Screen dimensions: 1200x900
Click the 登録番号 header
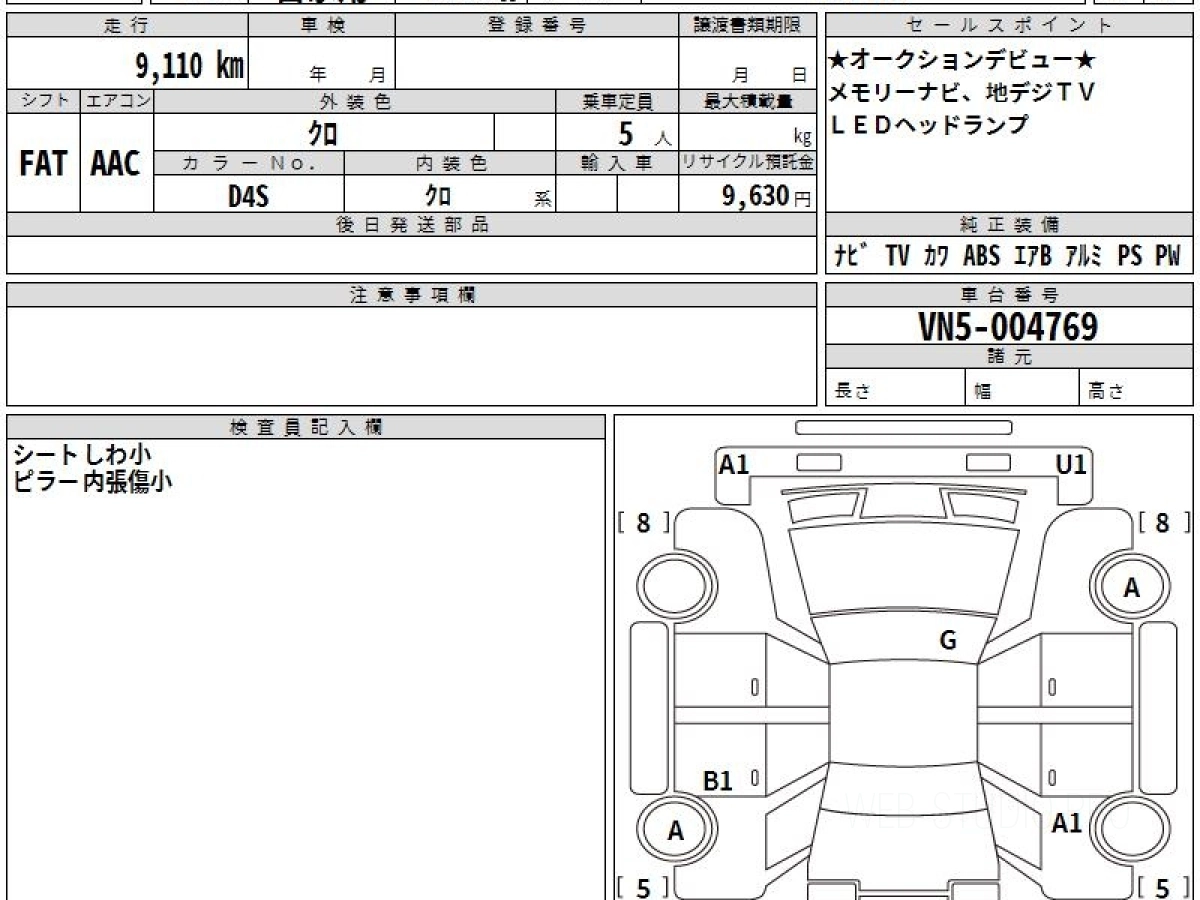point(537,26)
